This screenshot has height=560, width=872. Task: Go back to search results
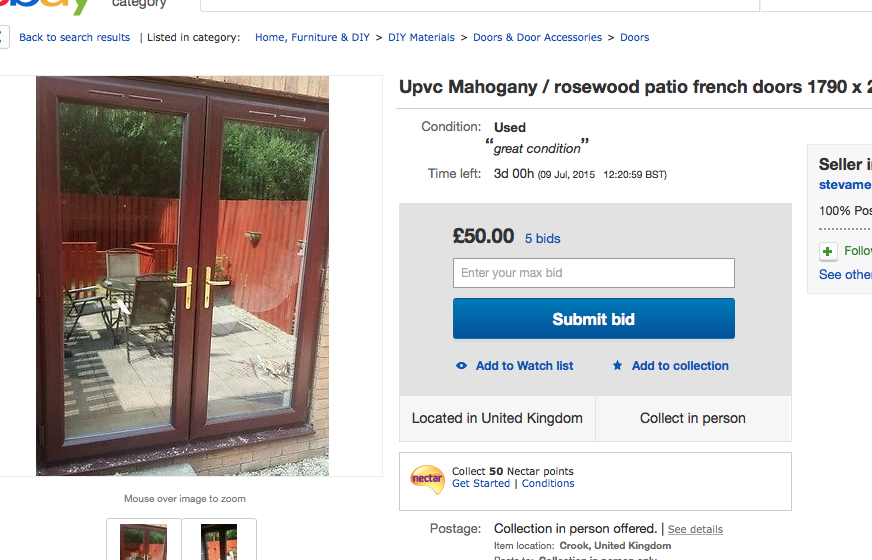click(x=75, y=37)
